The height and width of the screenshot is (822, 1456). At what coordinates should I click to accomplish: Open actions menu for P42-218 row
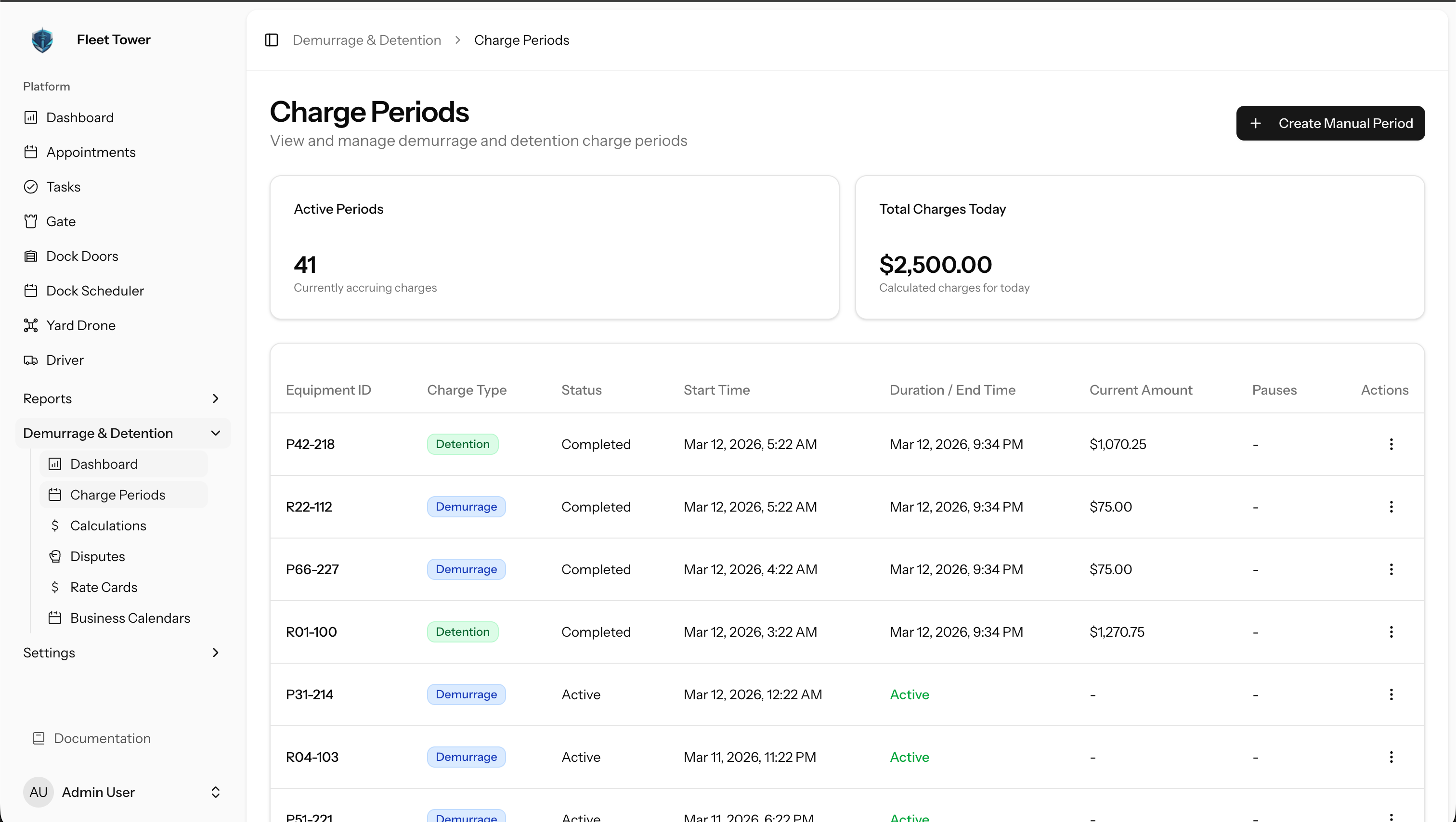coord(1391,444)
